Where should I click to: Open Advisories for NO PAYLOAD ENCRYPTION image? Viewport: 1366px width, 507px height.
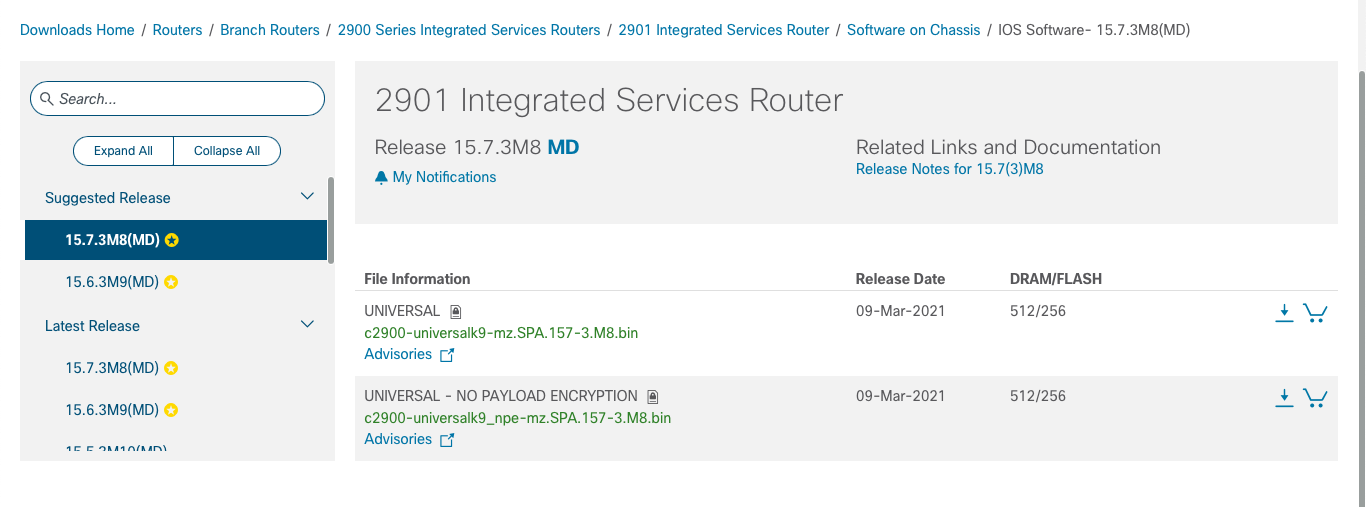click(398, 439)
